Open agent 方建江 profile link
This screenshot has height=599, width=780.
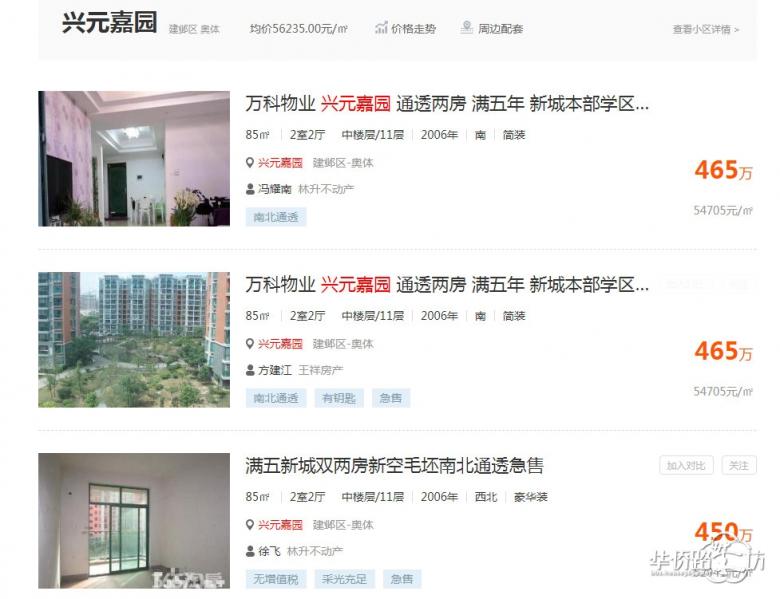[x=275, y=370]
